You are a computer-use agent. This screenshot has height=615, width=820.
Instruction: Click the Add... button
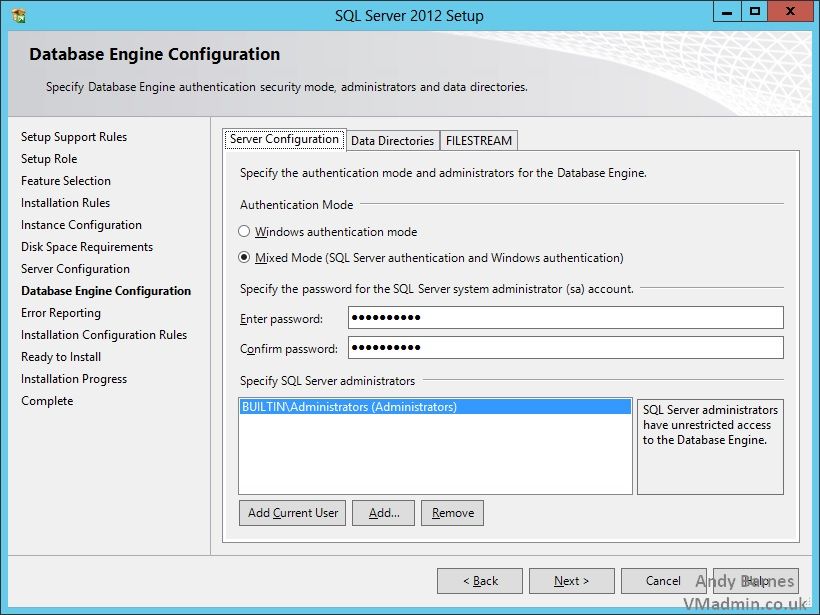tap(384, 513)
